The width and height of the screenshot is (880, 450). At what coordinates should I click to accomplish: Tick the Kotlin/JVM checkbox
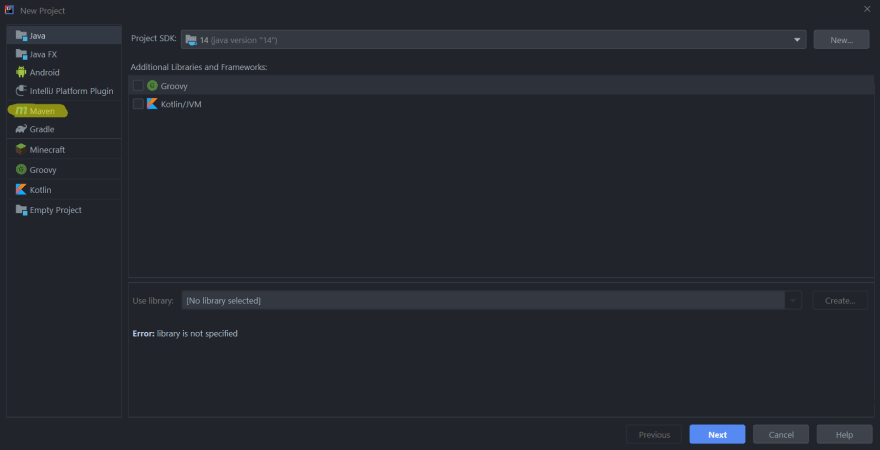click(x=138, y=104)
